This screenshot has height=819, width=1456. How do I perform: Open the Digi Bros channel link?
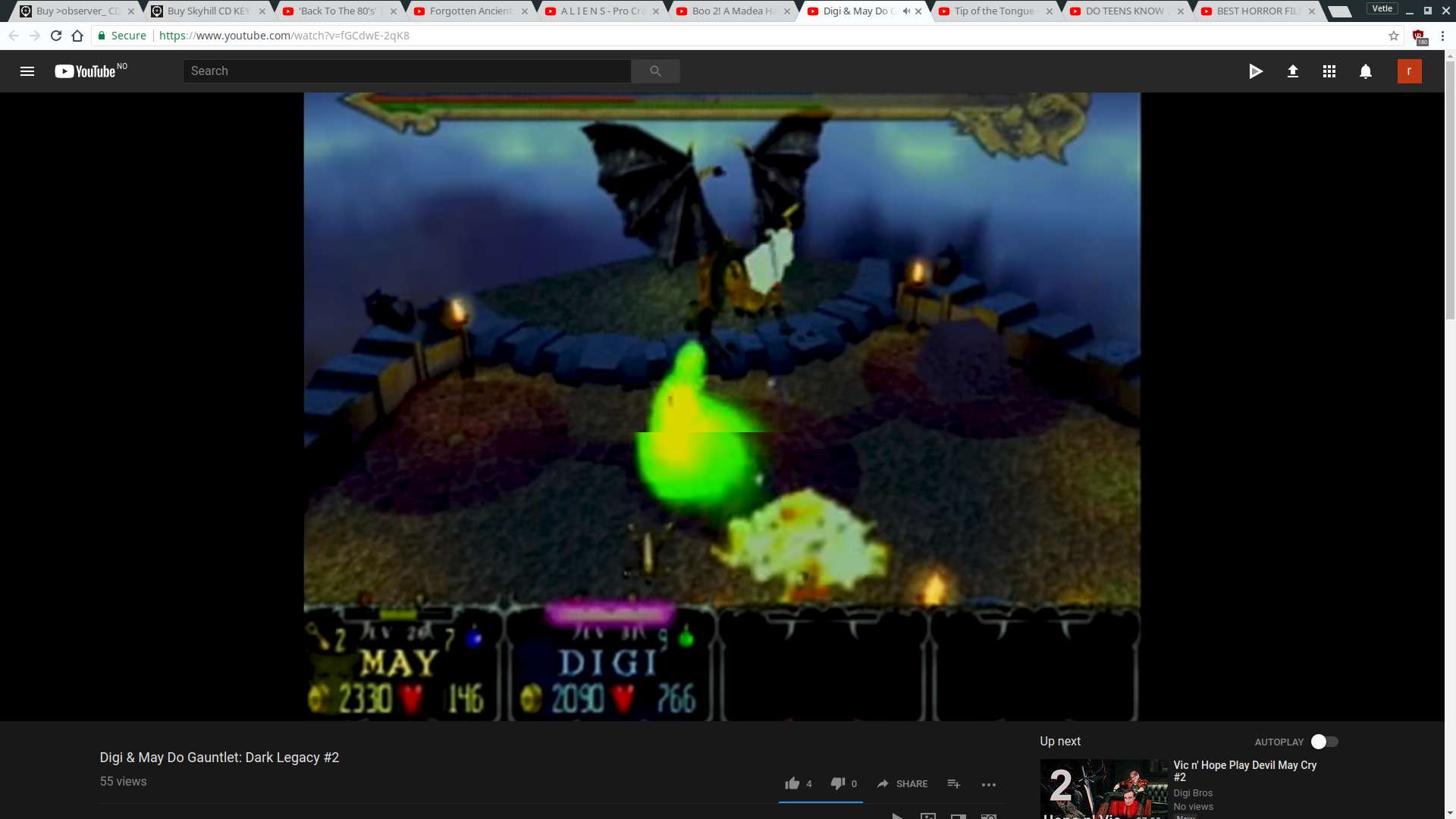(x=1193, y=793)
